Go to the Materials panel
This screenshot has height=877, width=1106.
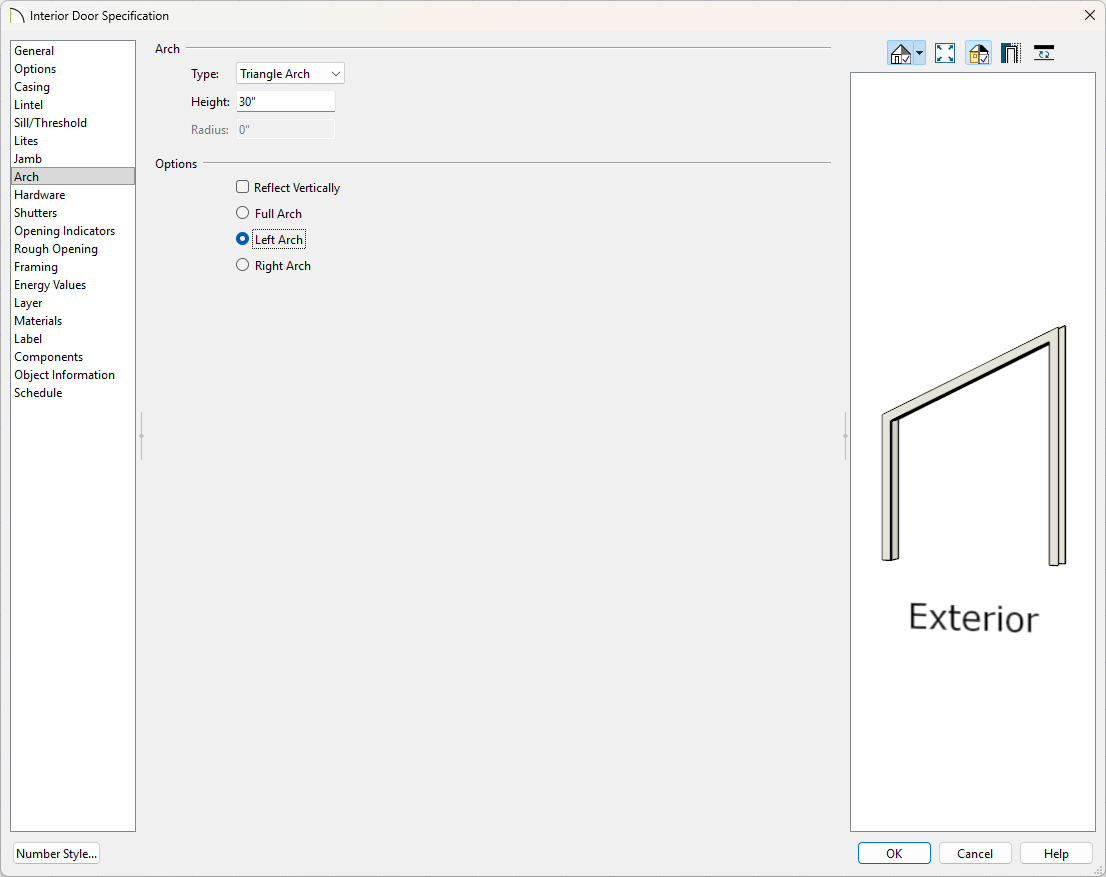click(x=38, y=321)
